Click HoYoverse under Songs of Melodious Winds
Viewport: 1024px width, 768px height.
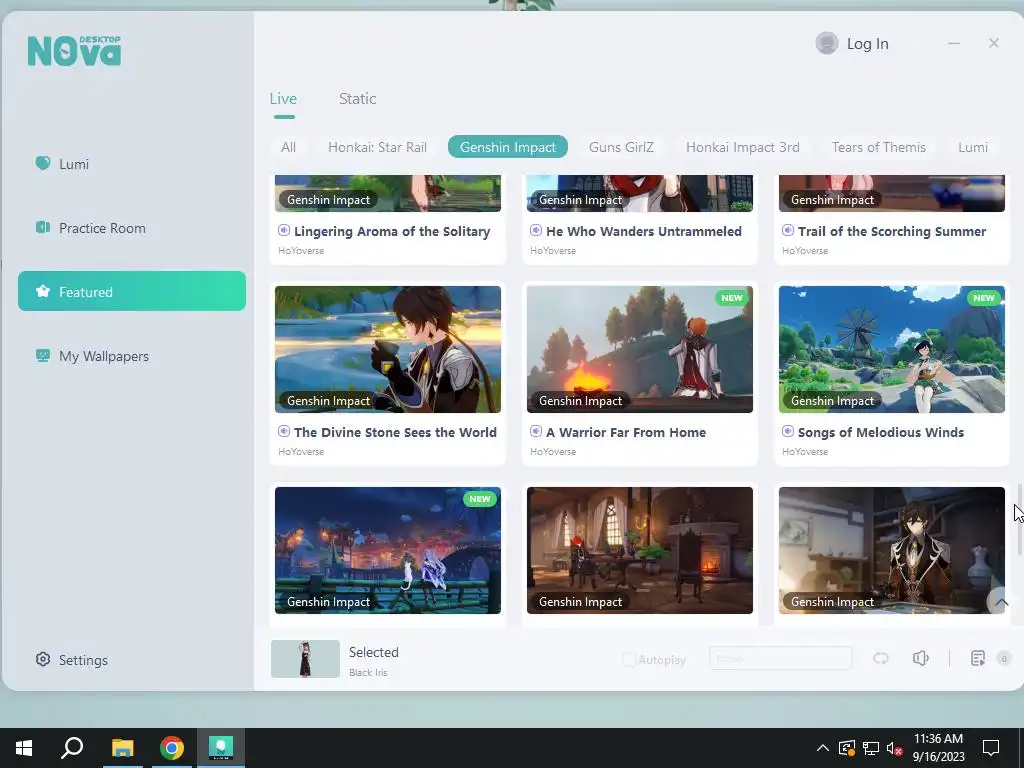(805, 451)
